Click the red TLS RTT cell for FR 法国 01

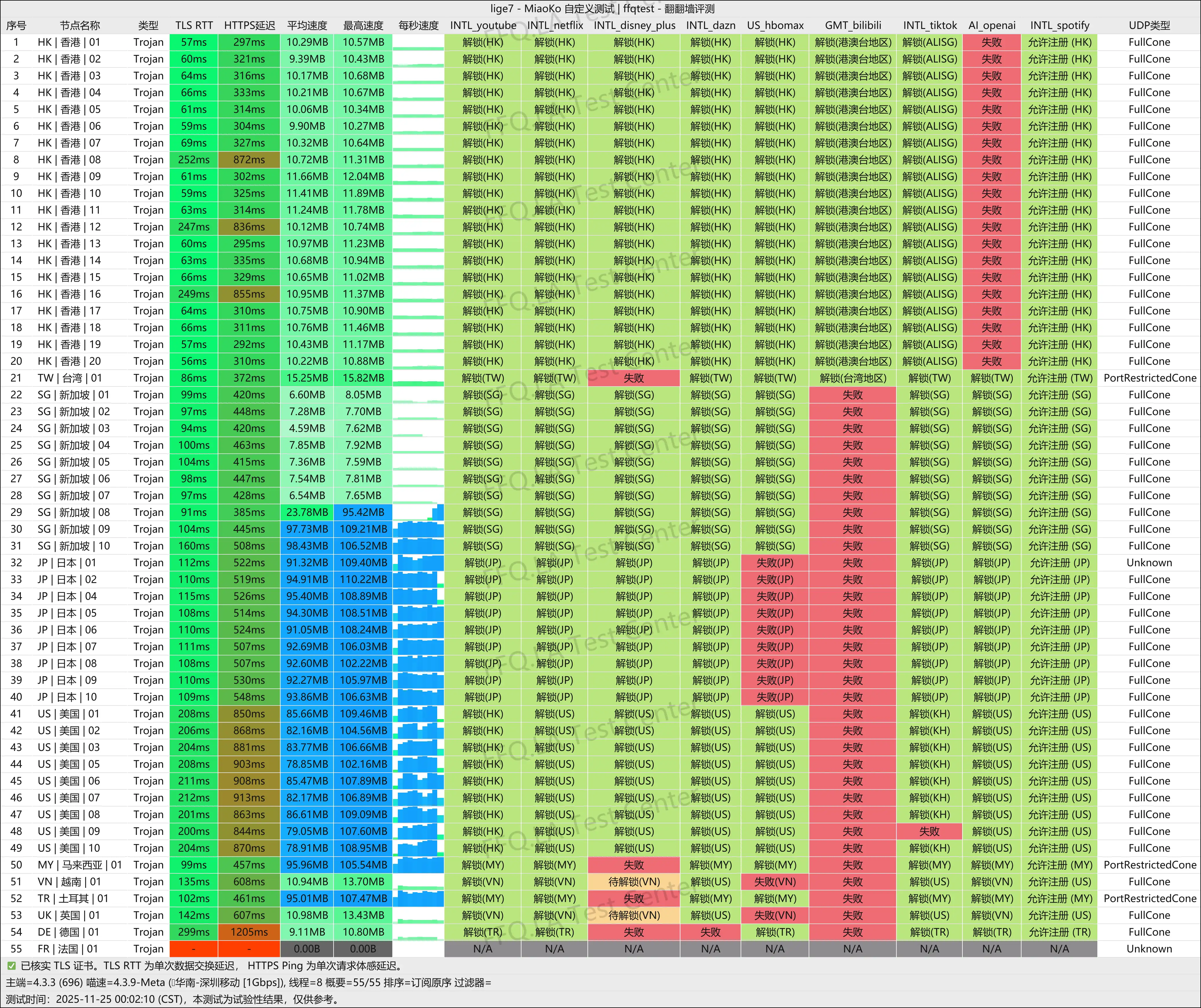pos(194,949)
